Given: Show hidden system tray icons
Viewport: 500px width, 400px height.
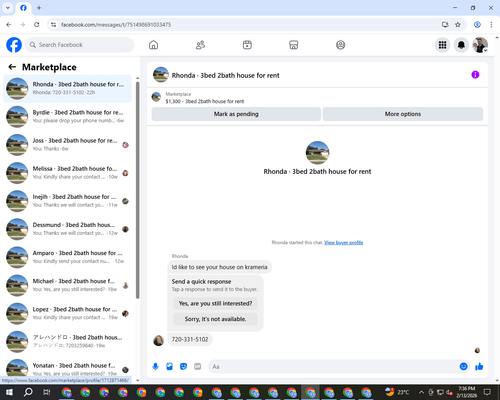Looking at the screenshot, I should [x=421, y=392].
